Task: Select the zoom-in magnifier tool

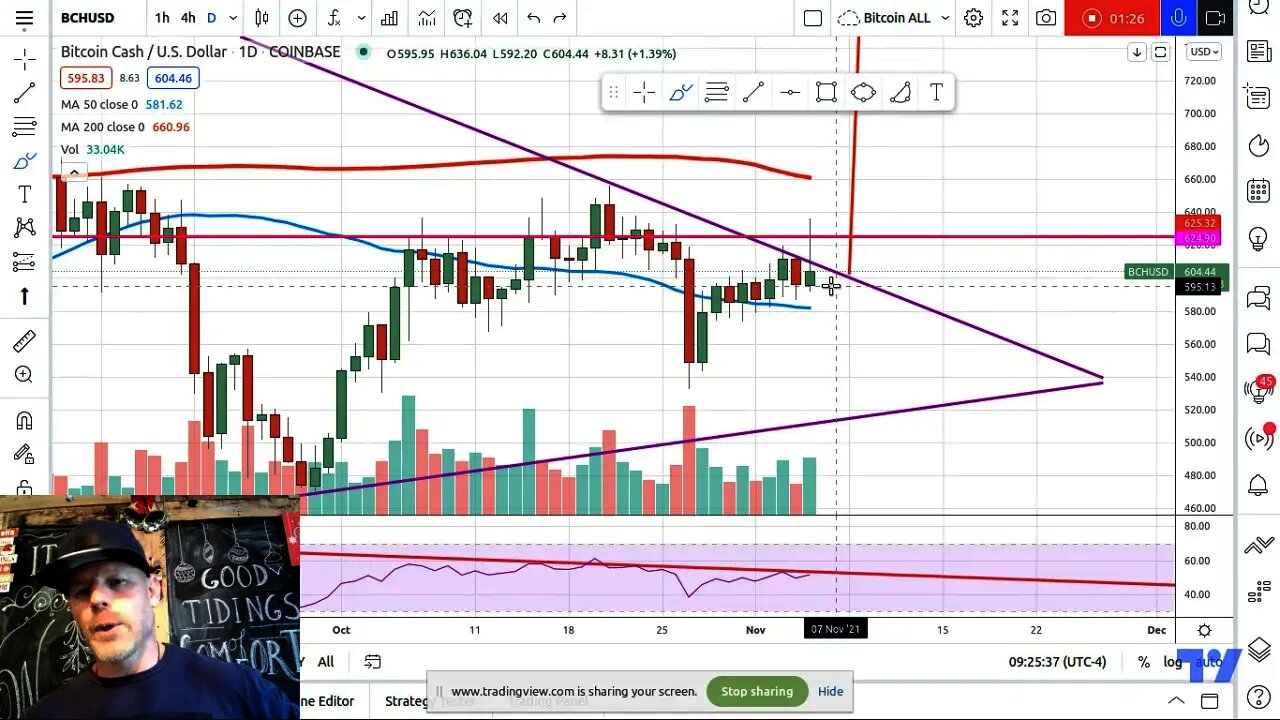Action: pos(24,375)
